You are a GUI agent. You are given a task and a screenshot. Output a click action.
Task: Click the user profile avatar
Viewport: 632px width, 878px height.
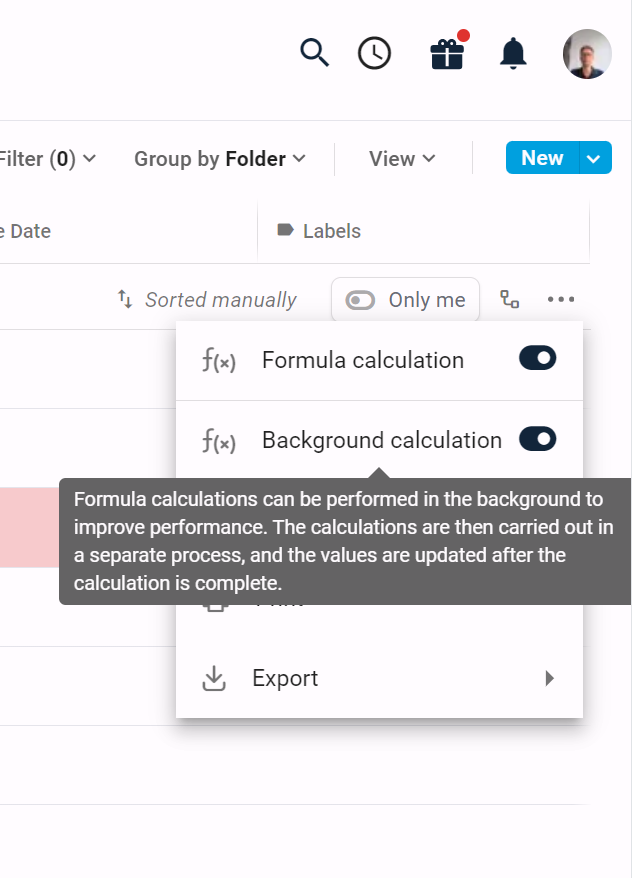click(x=587, y=54)
